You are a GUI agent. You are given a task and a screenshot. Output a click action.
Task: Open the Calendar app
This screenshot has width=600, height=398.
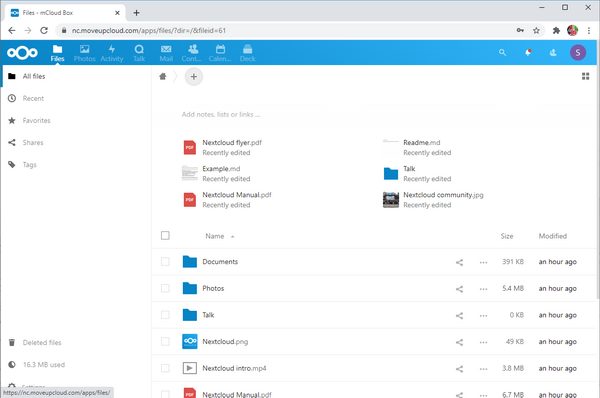point(220,53)
